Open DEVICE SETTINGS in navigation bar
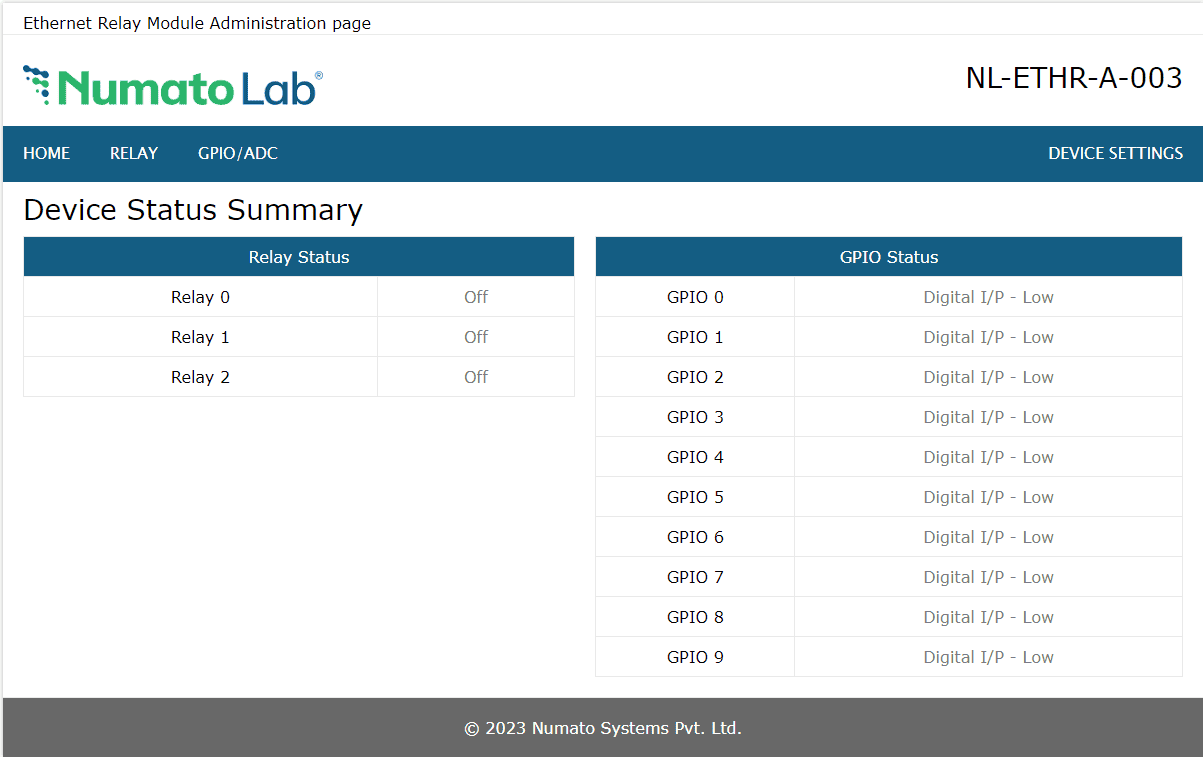Viewport: 1203px width, 757px height. coord(1115,153)
